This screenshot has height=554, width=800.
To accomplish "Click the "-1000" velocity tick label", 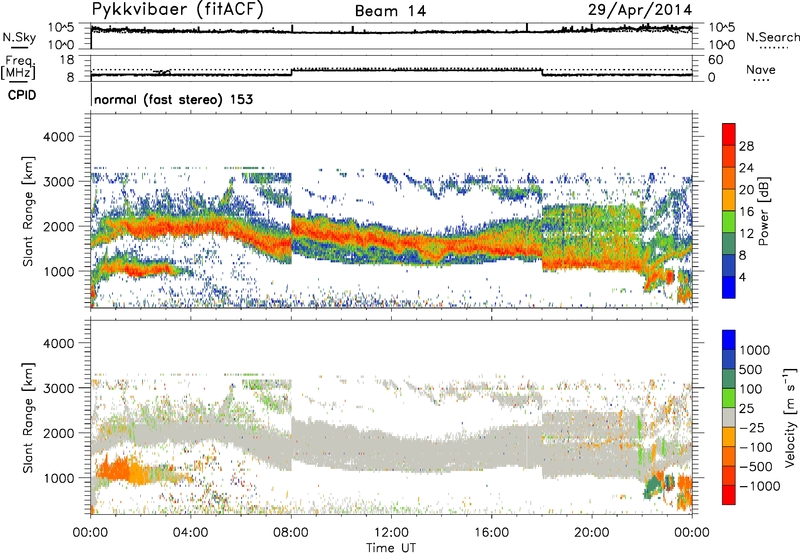I will point(760,486).
